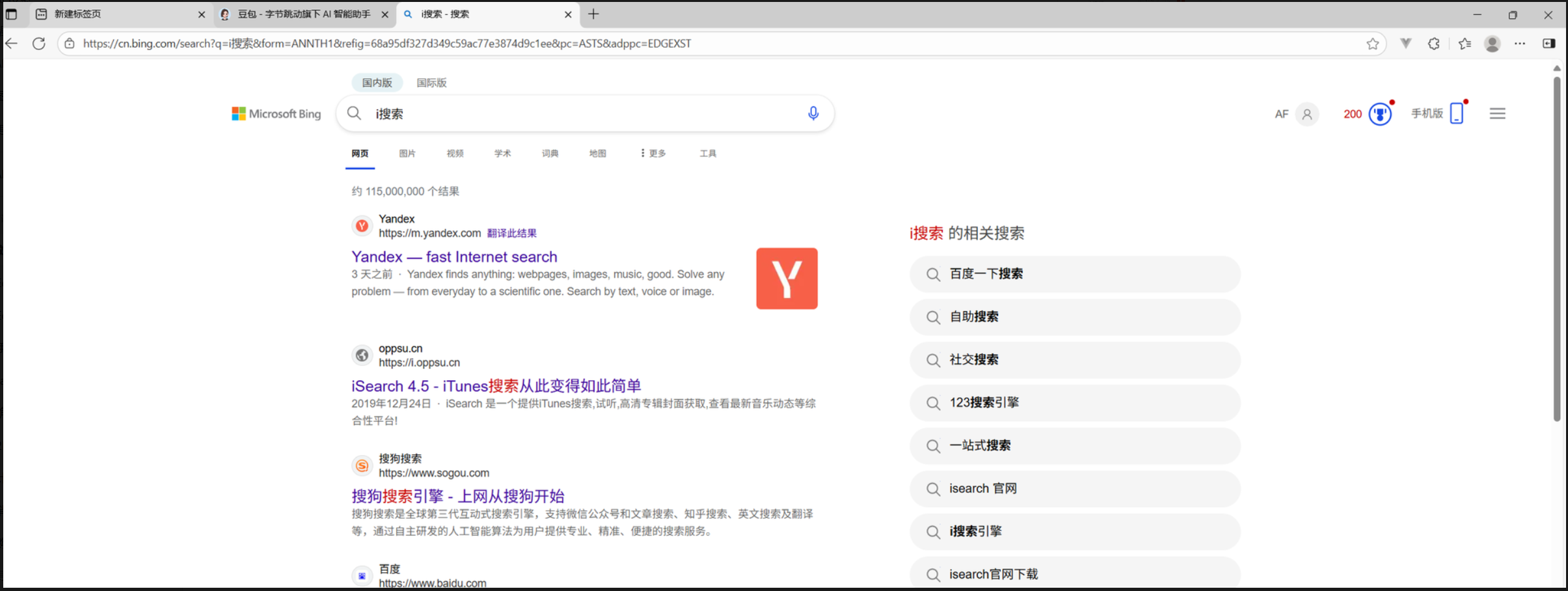Click the search magnifier in the search box

[353, 113]
